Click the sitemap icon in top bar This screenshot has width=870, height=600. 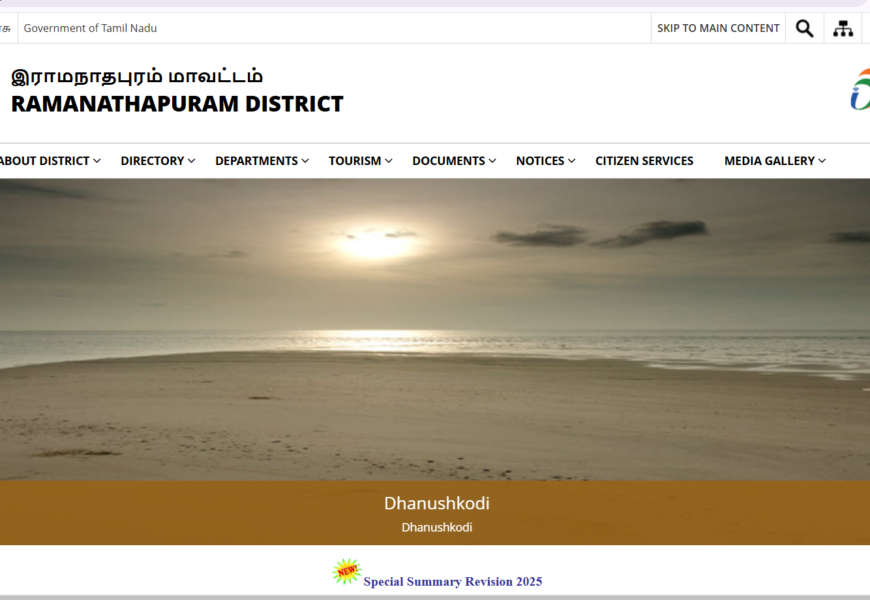coord(843,28)
